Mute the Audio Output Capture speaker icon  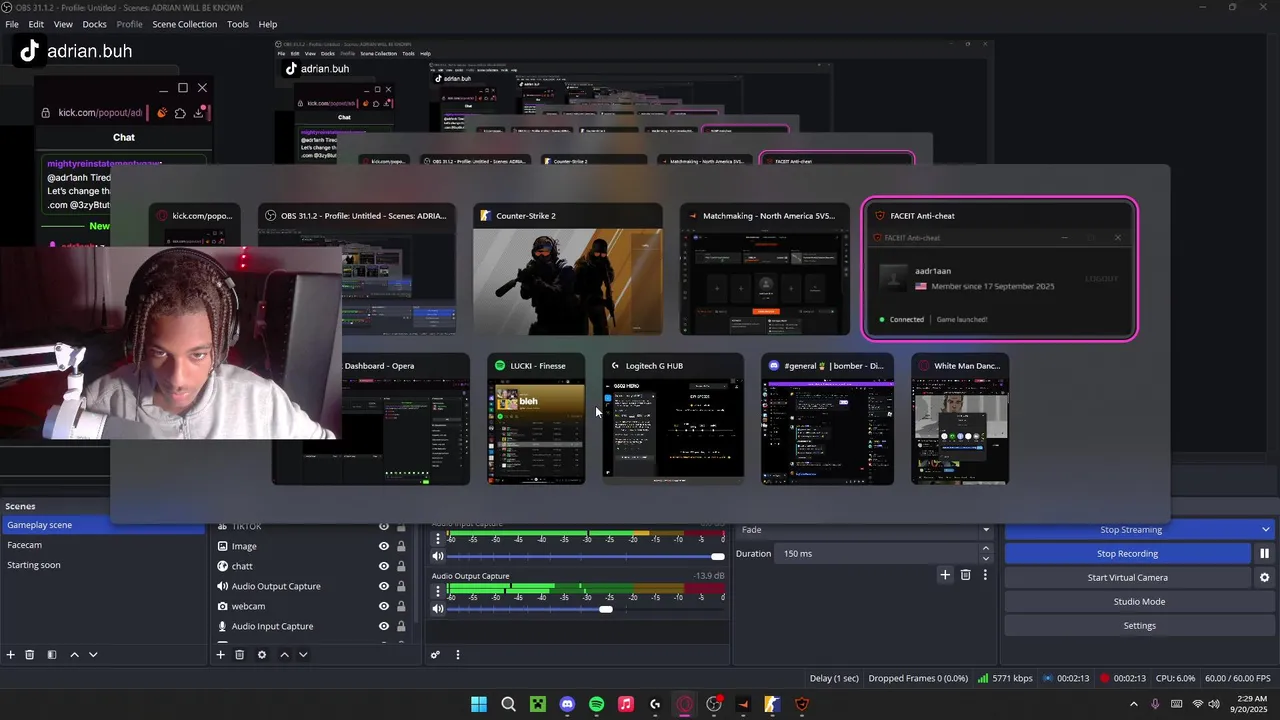coord(438,609)
